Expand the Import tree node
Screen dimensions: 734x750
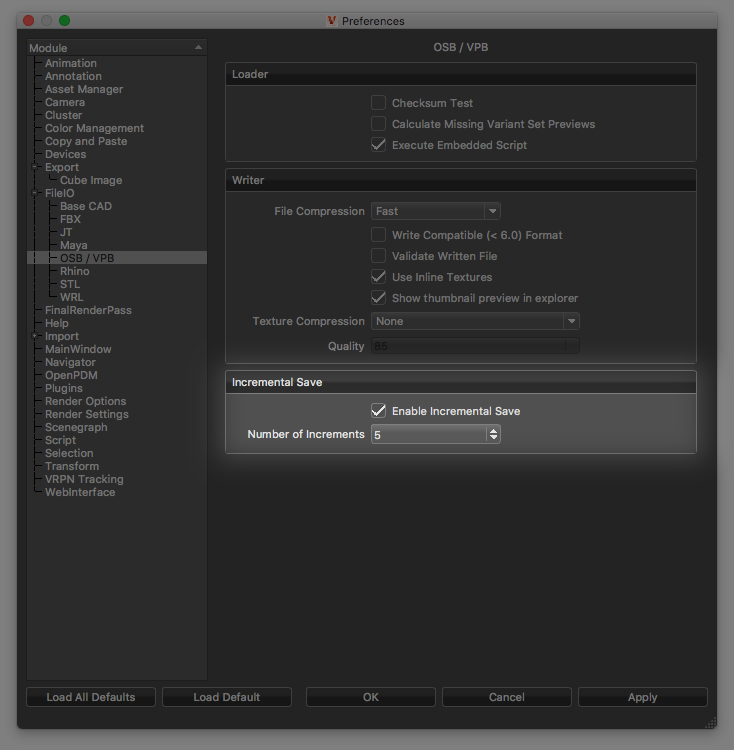click(x=34, y=336)
